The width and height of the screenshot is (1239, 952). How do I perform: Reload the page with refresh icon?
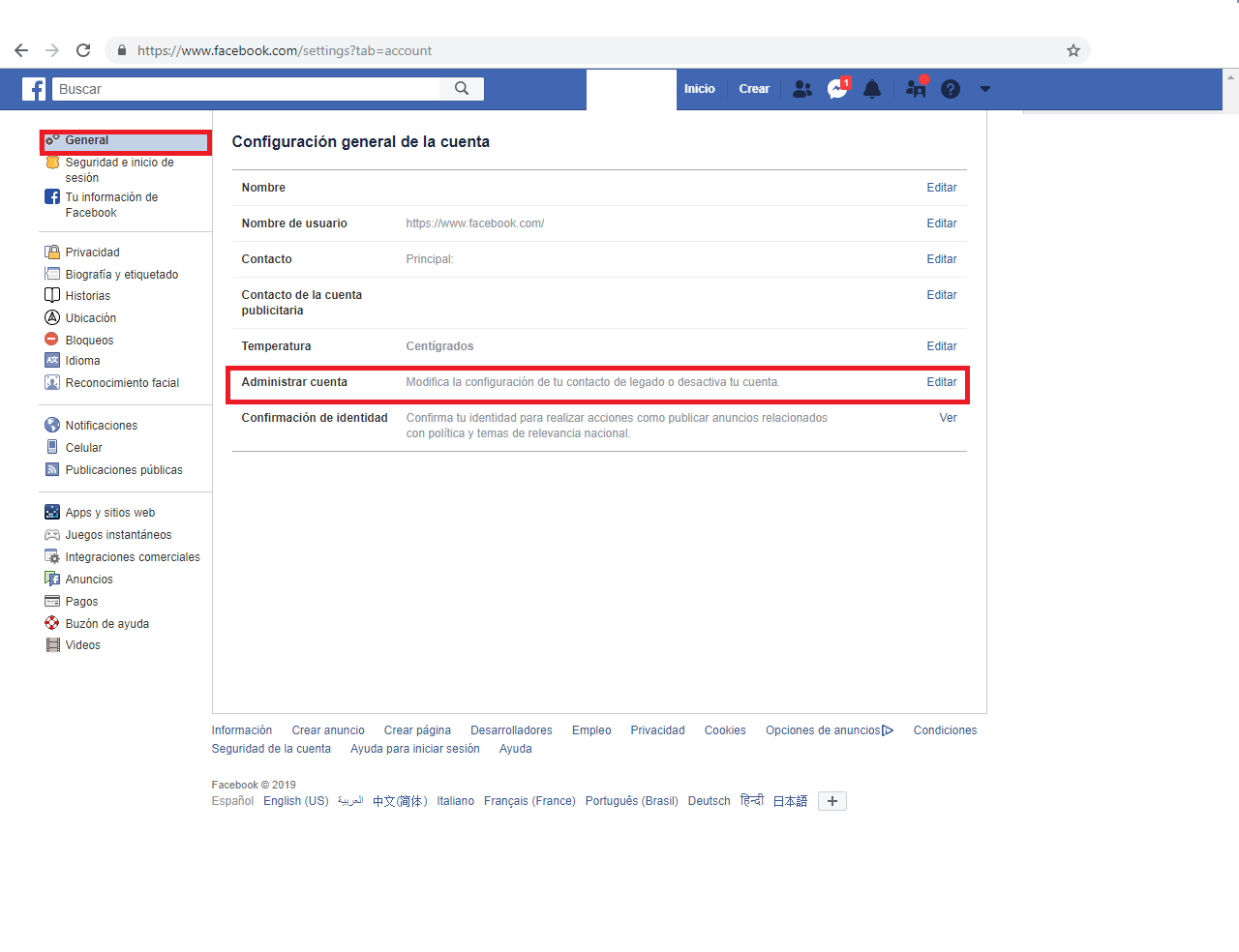coord(83,50)
